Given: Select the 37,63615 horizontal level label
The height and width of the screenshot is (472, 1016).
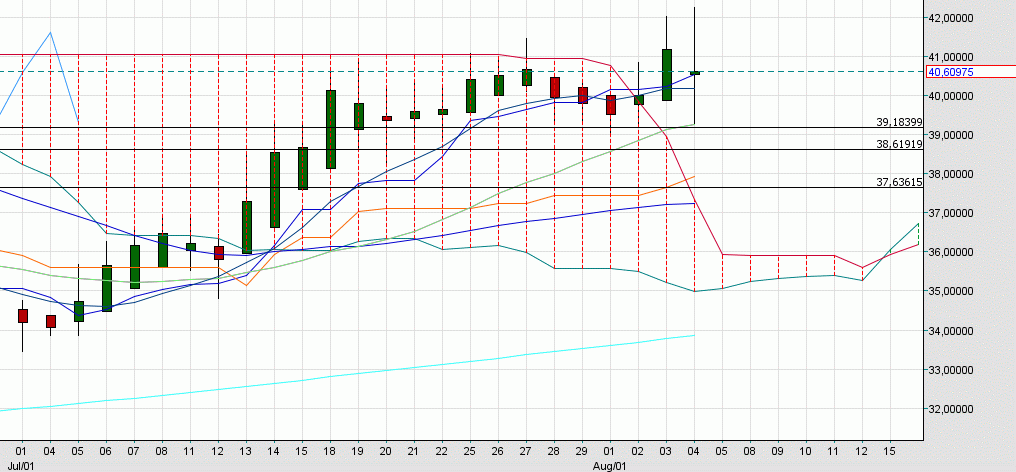Looking at the screenshot, I should point(899,182).
